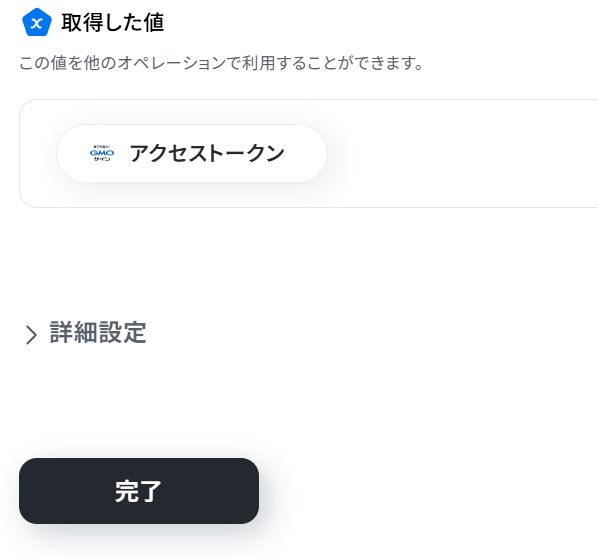Finish setup using the dark 完了 button
The width and height of the screenshot is (597, 558).
point(139,491)
